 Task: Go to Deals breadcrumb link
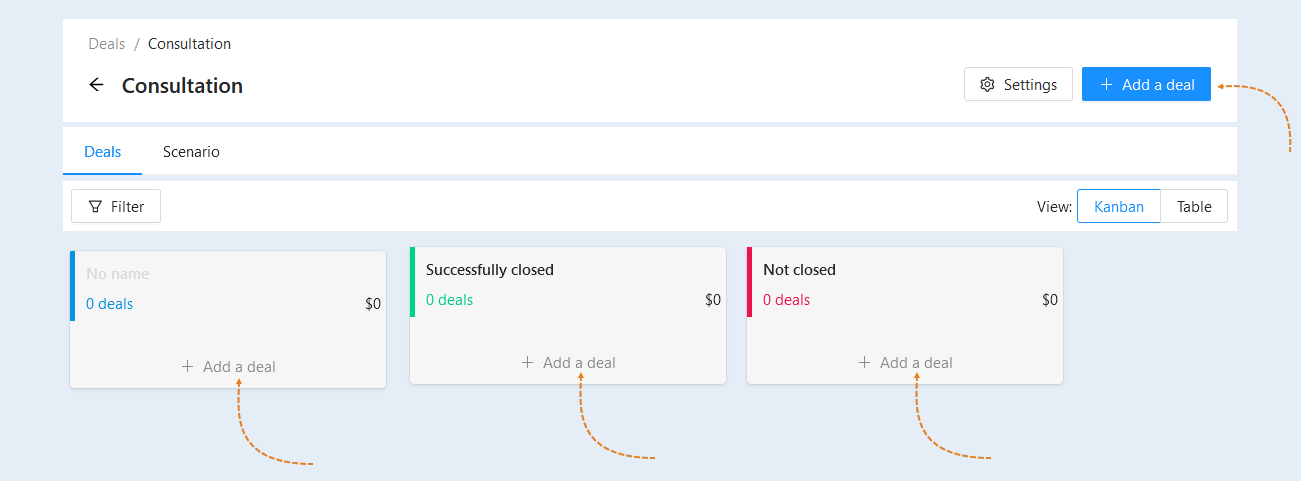tap(107, 44)
